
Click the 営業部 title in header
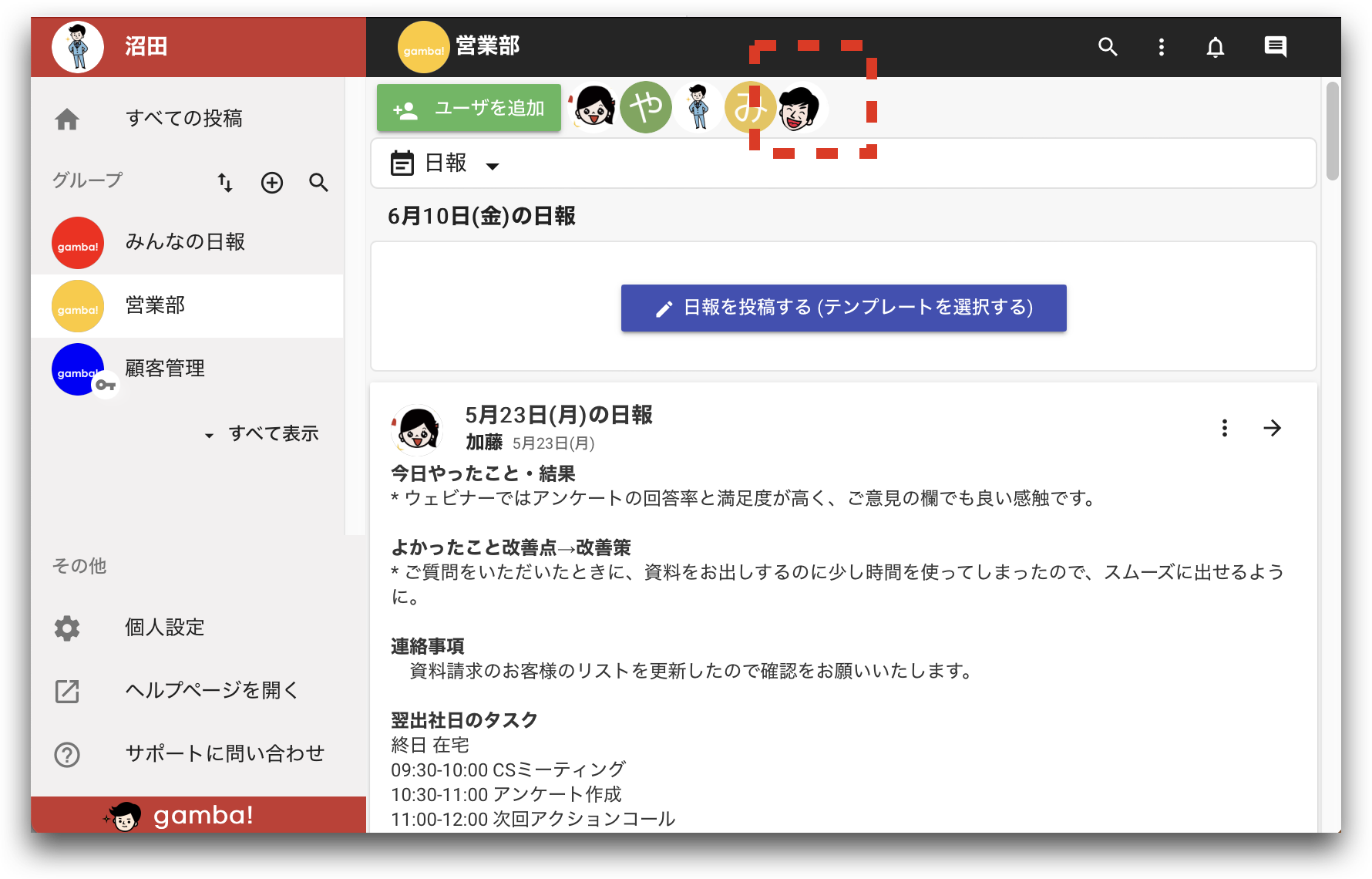488,46
